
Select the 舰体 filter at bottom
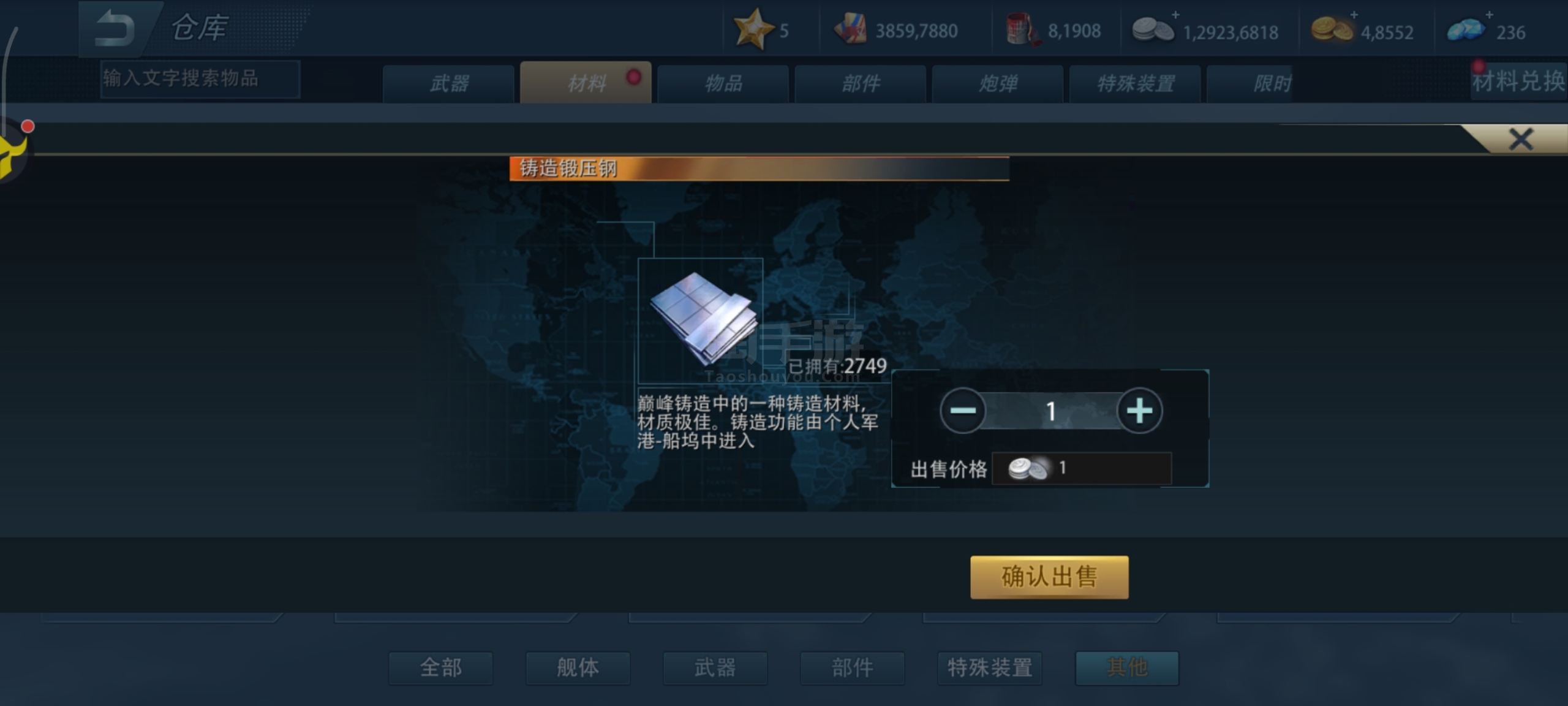[578, 667]
